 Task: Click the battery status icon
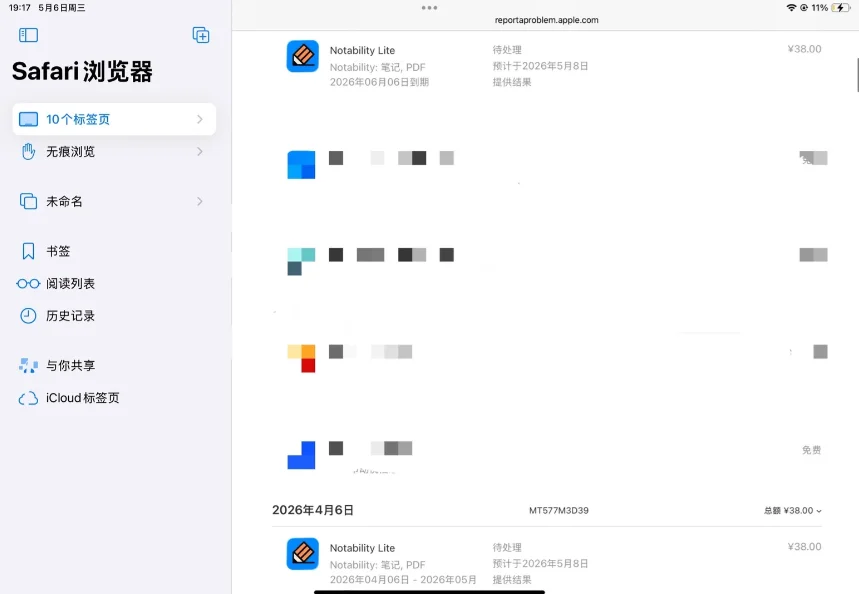pos(840,8)
